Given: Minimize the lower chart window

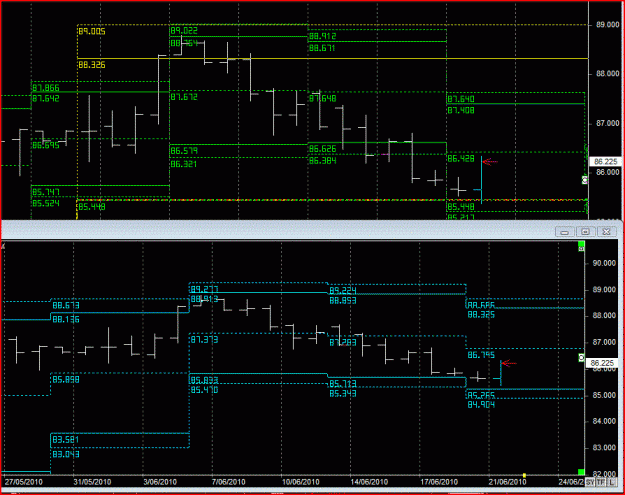Looking at the screenshot, I should (x=564, y=232).
